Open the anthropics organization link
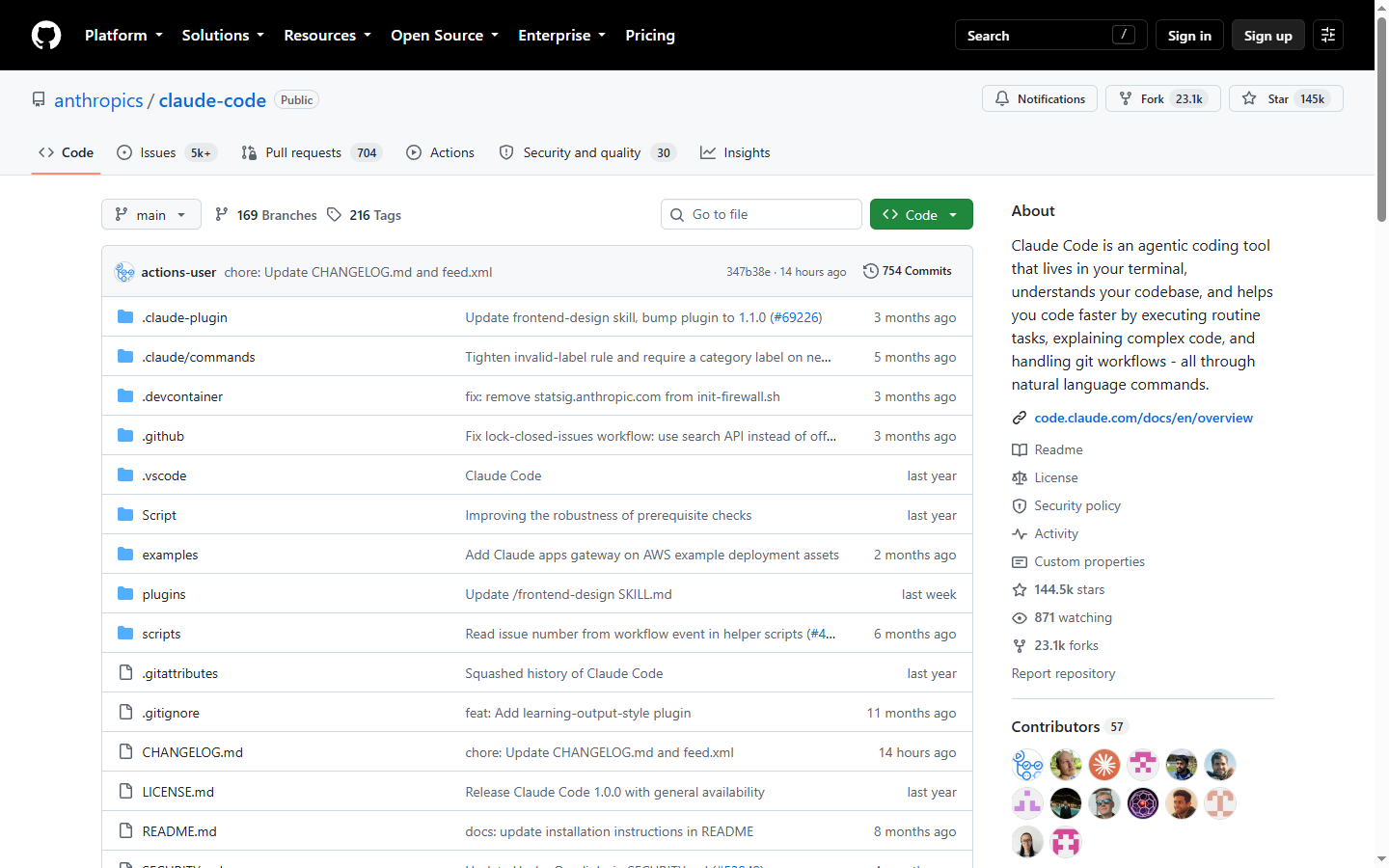This screenshot has height=868, width=1389. pos(98,100)
